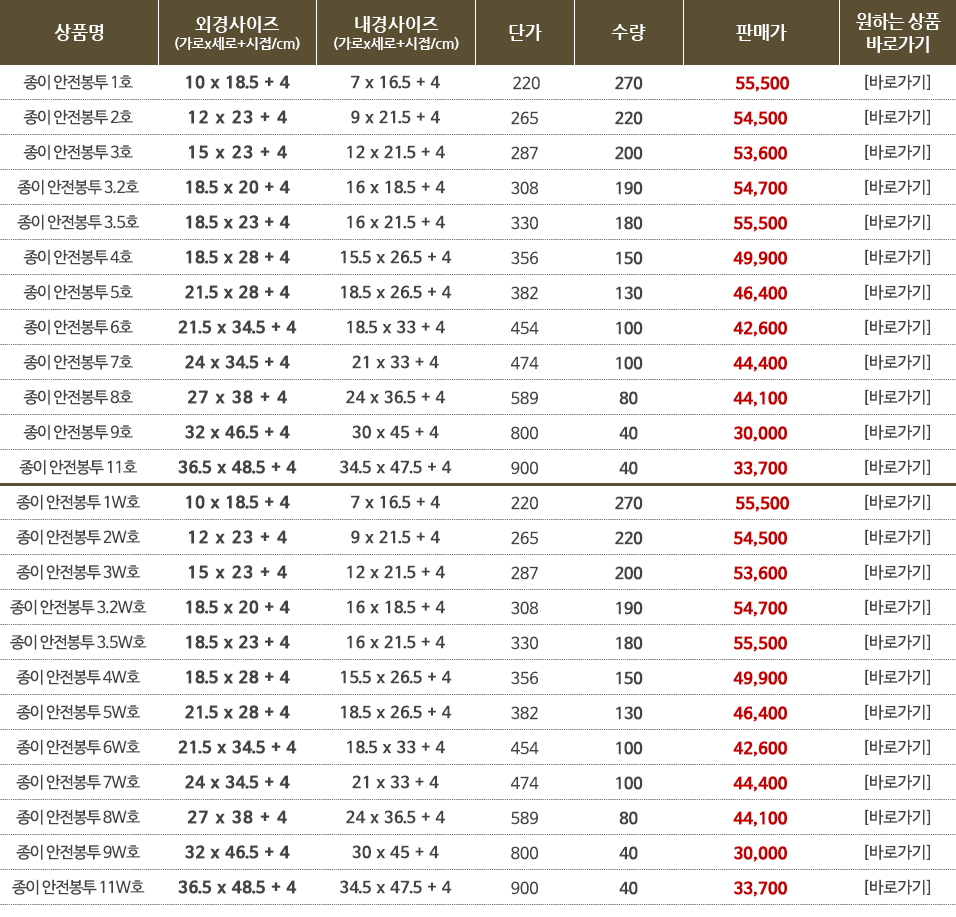Click the 원하는 상품 바로가기 header

(x=898, y=32)
